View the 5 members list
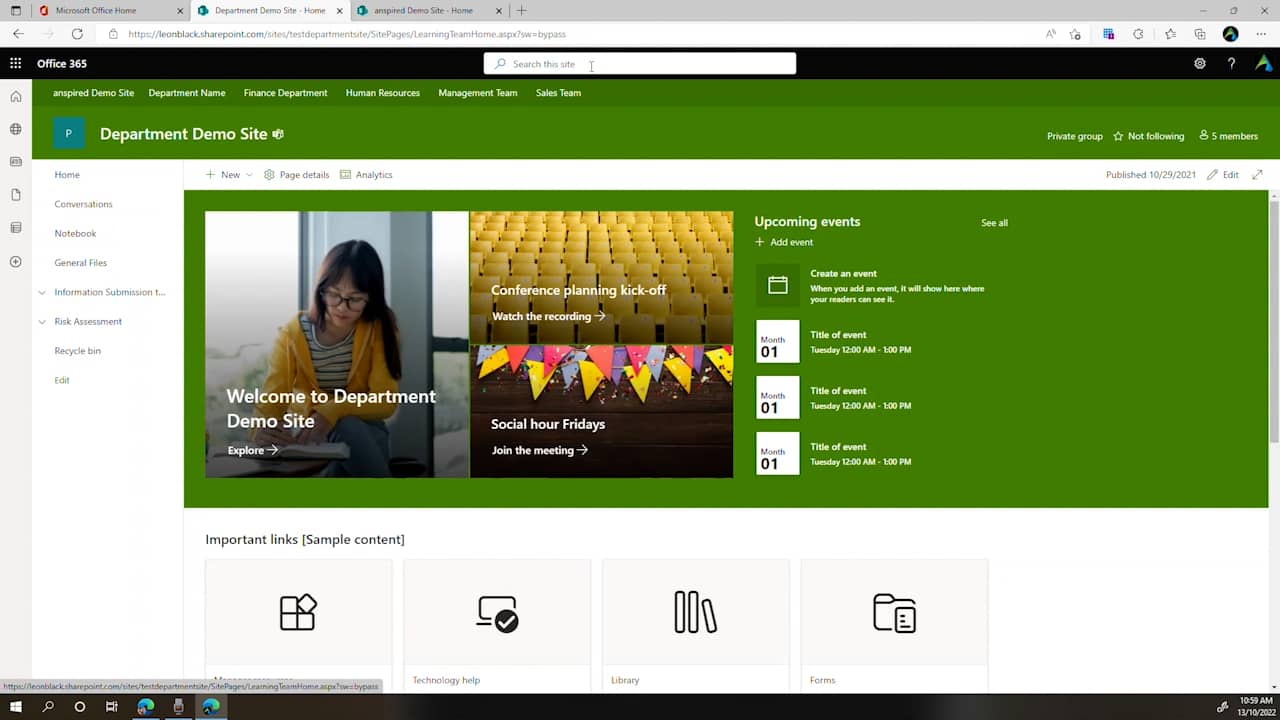This screenshot has height=720, width=1280. [x=1227, y=136]
